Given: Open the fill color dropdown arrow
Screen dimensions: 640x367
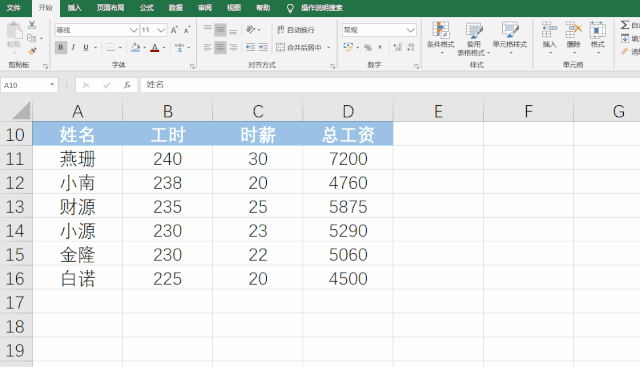Looking at the screenshot, I should click(x=144, y=48).
